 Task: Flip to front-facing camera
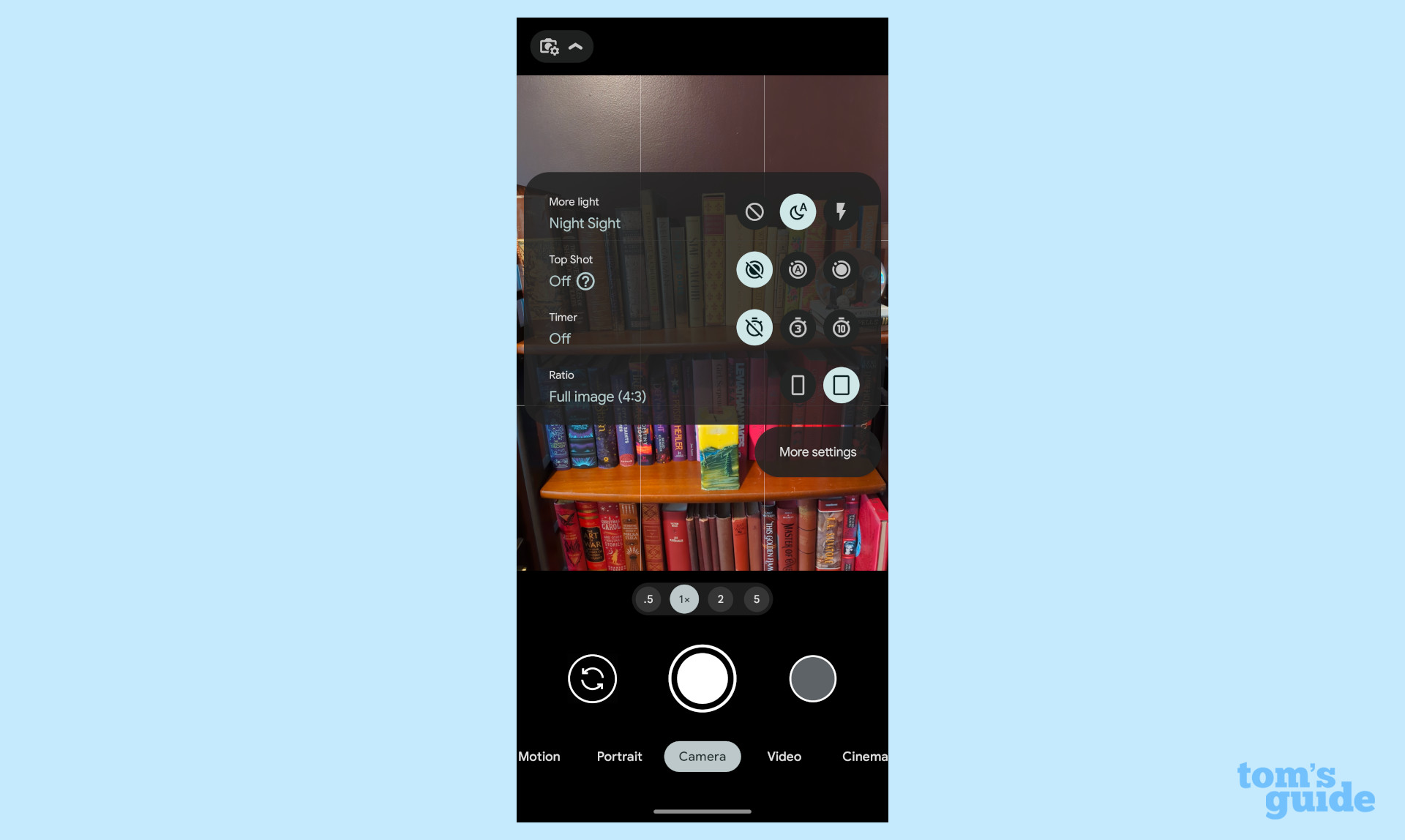[592, 678]
